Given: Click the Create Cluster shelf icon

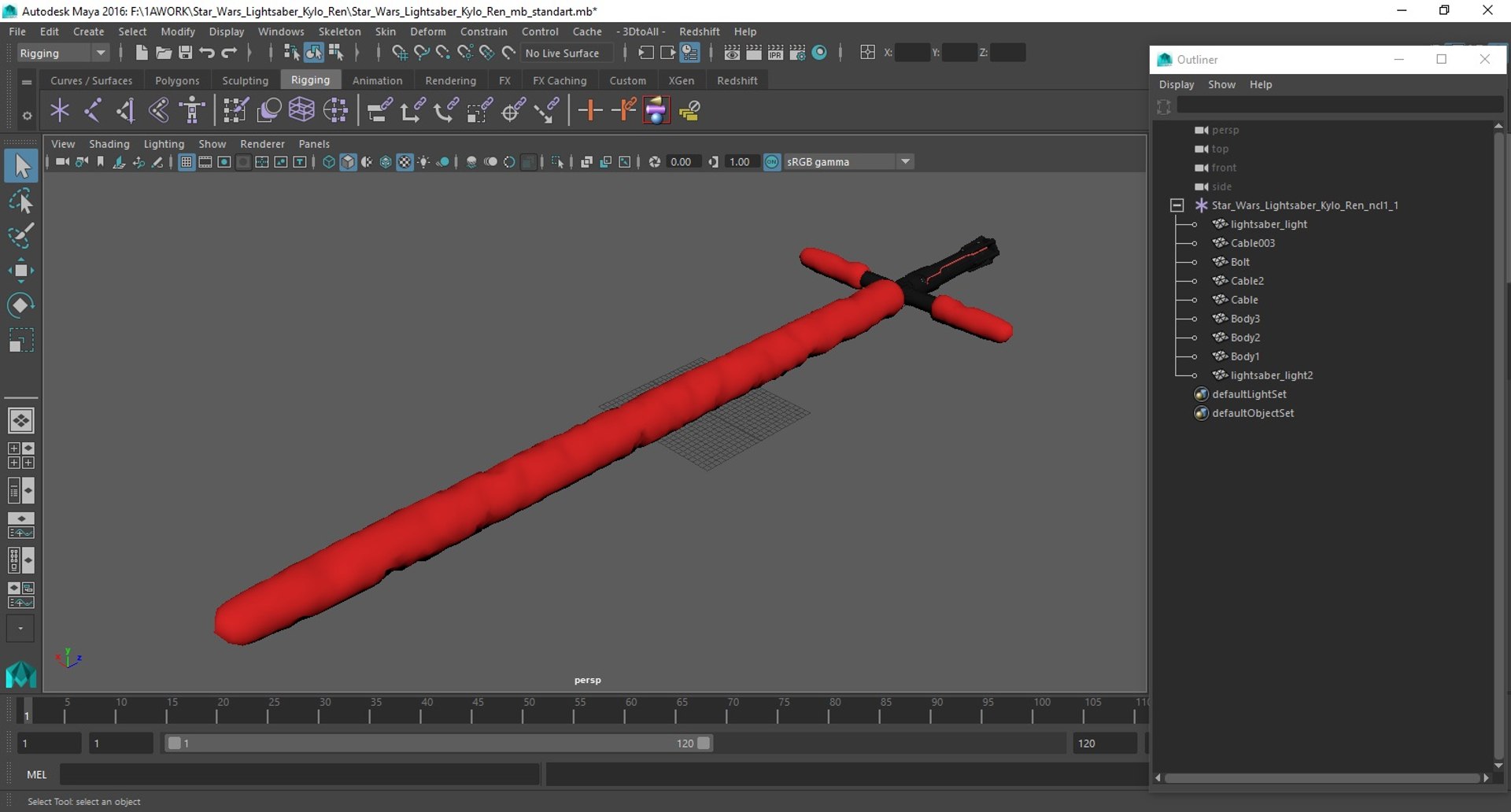Looking at the screenshot, I should (335, 111).
